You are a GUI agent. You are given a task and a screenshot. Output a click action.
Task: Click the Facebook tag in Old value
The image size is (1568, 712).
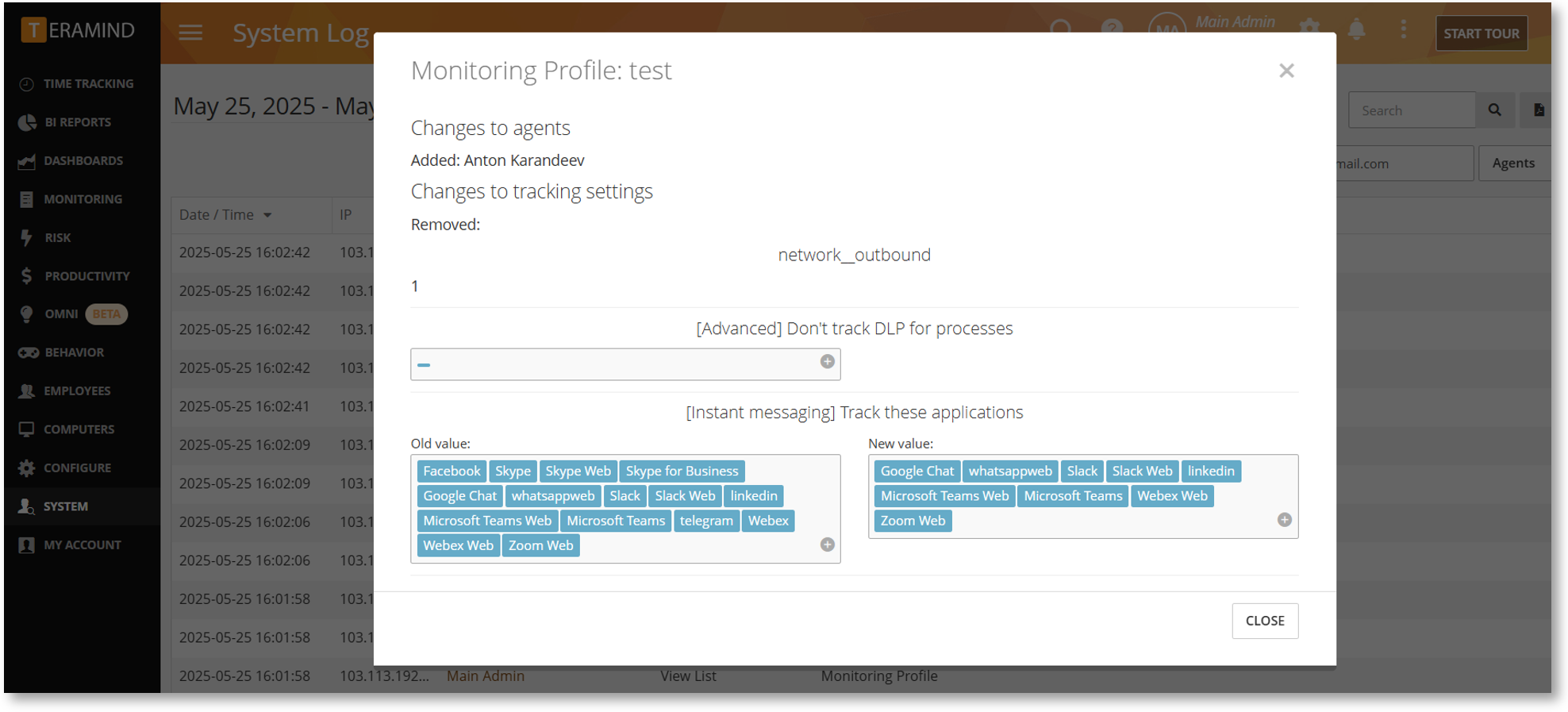452,471
